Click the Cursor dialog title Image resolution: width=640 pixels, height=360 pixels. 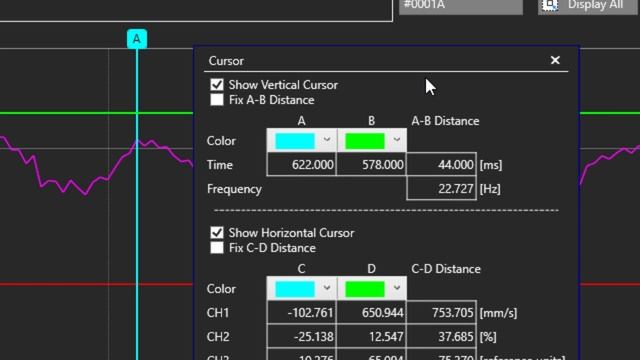coord(226,61)
